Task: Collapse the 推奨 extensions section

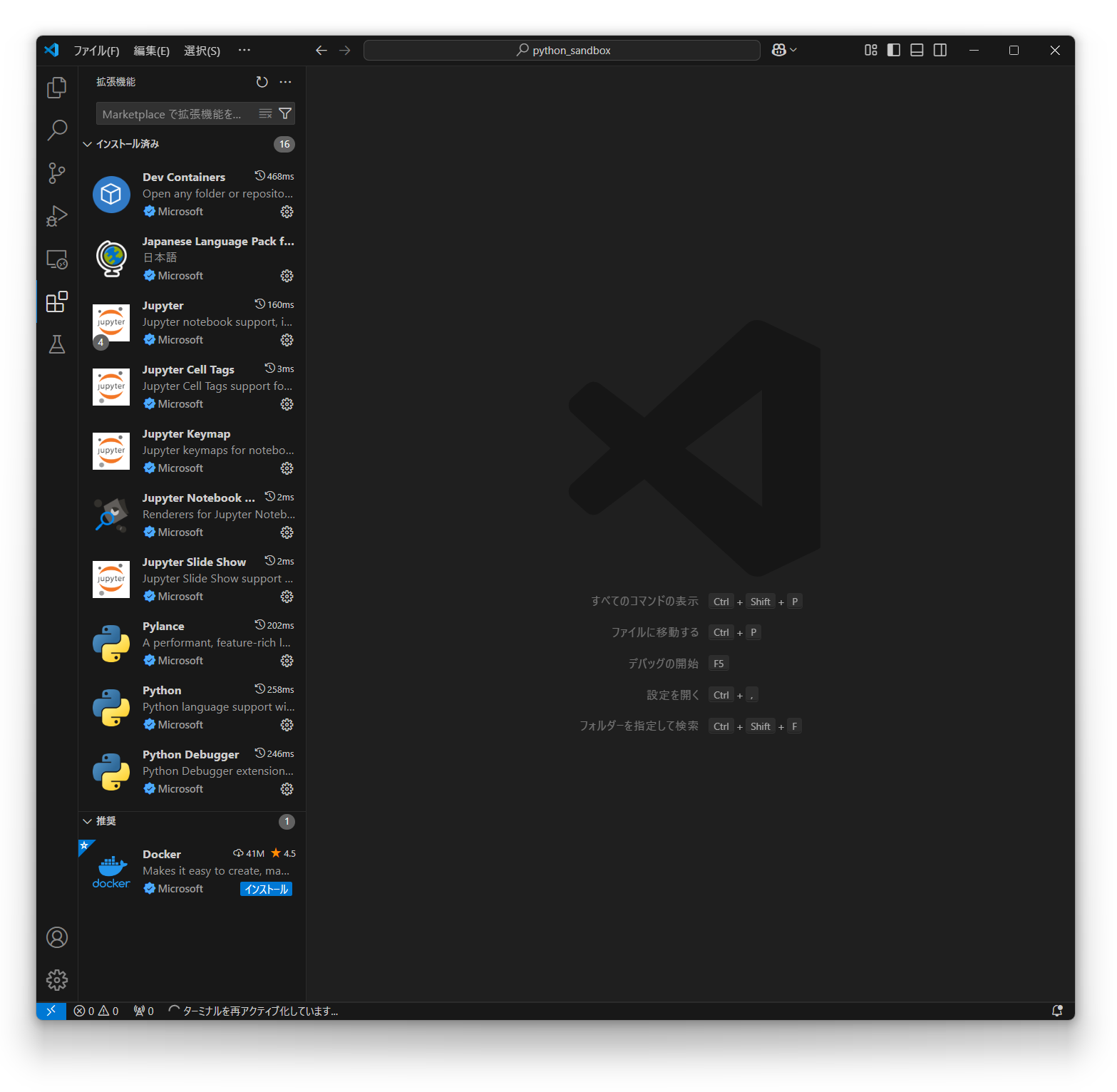Action: point(88,821)
